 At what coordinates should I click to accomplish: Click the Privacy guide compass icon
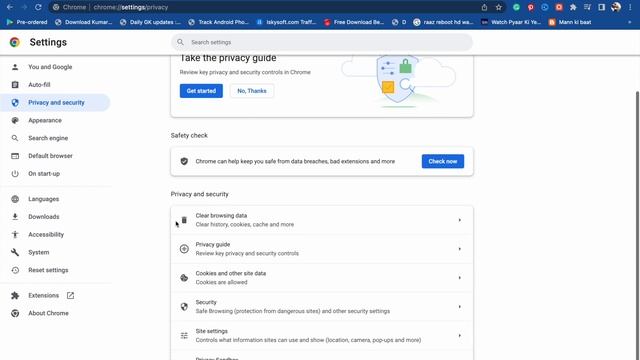pyautogui.click(x=184, y=249)
